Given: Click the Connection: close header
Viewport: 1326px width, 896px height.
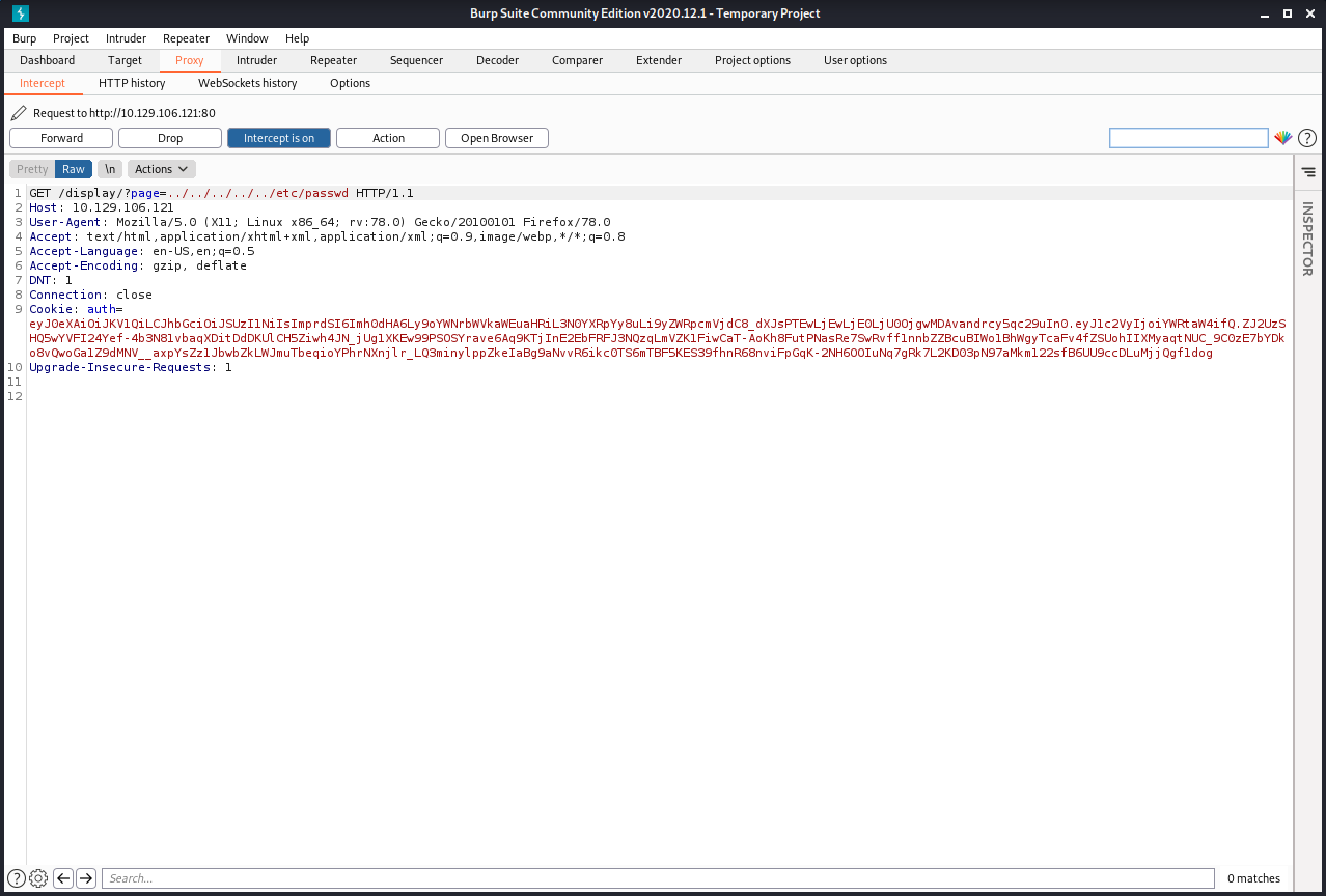Looking at the screenshot, I should click(x=91, y=295).
